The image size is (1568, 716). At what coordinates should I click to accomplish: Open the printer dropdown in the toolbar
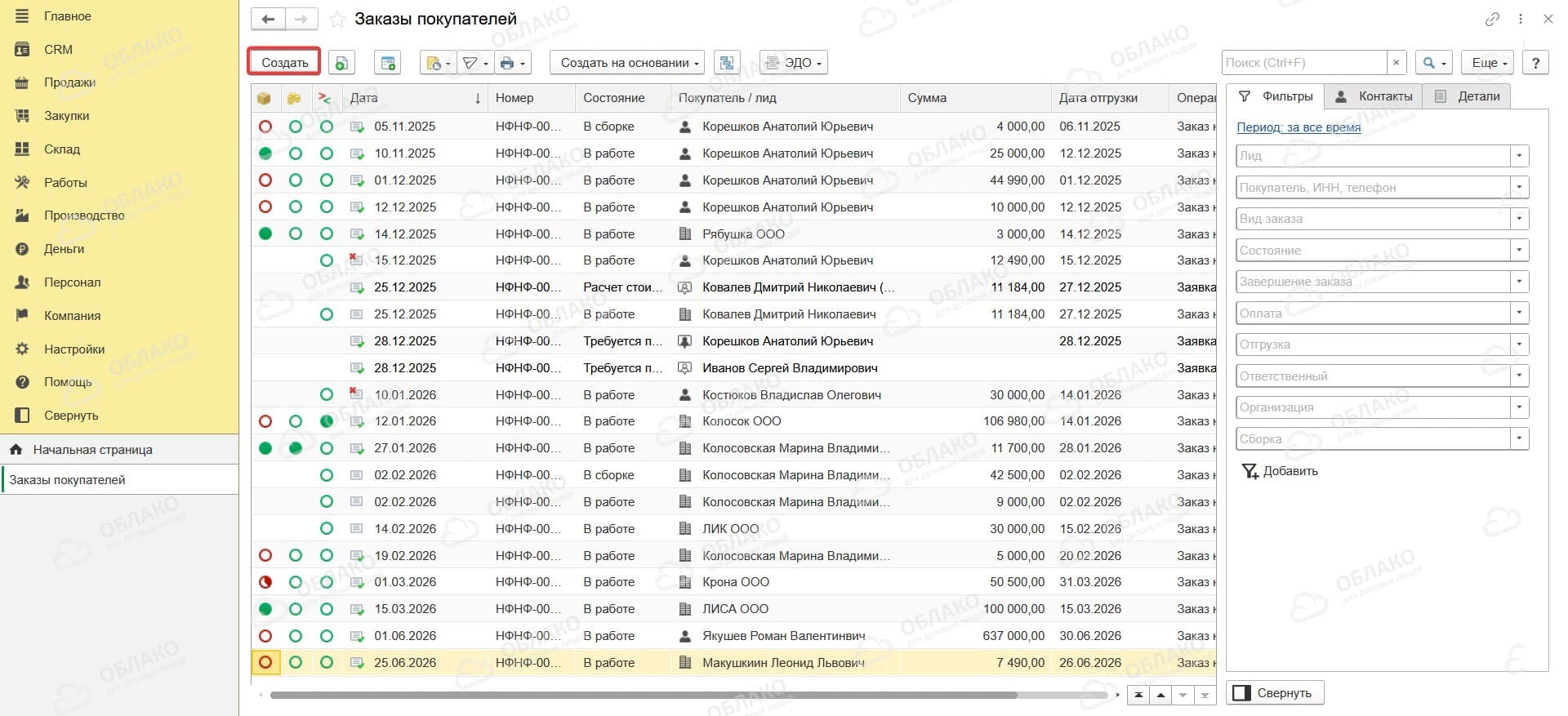(512, 63)
